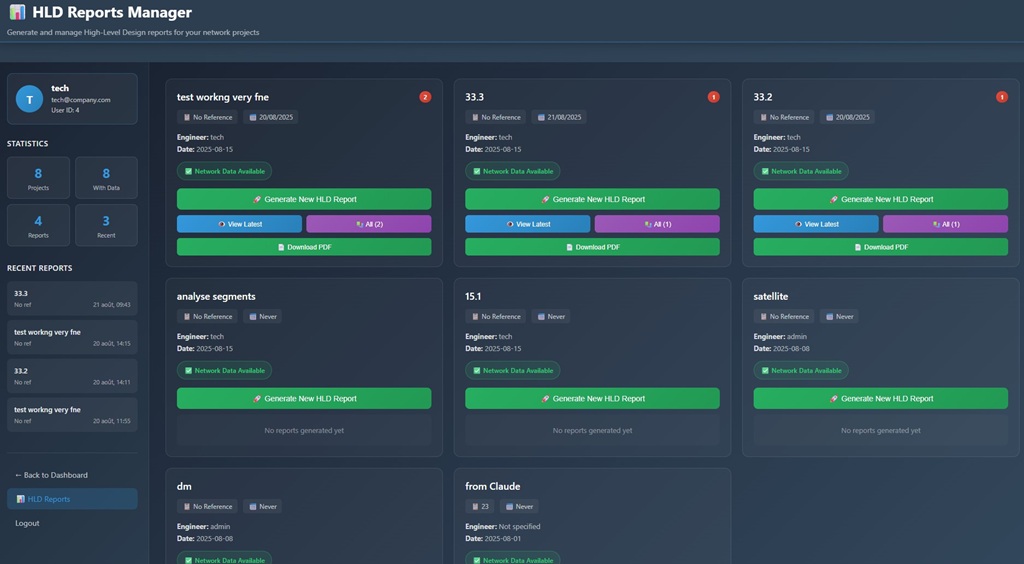This screenshot has width=1024, height=564.
Task: Click red notification badge on 33.3 card
Action: point(713,97)
